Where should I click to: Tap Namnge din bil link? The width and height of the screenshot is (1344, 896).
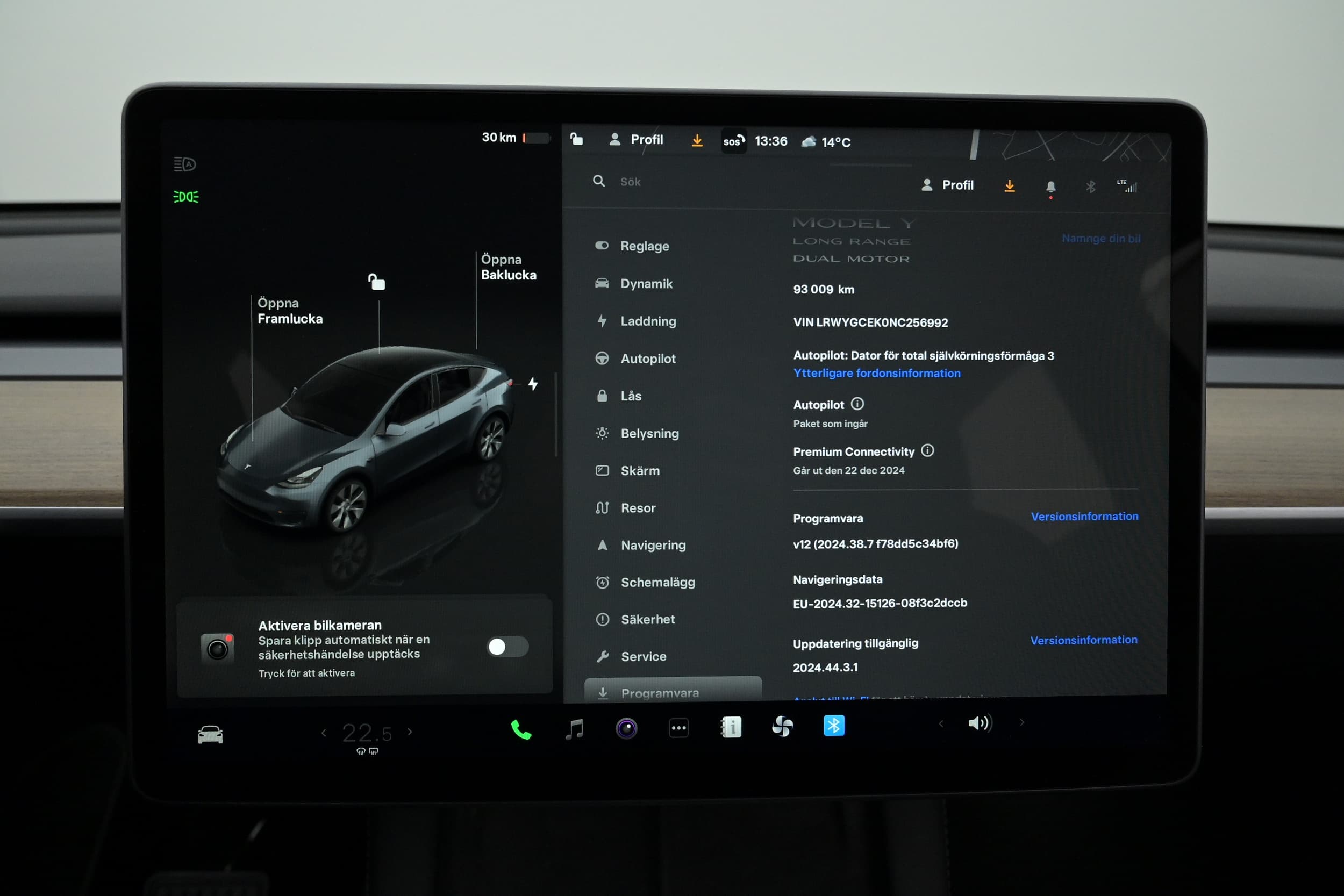tap(1100, 238)
